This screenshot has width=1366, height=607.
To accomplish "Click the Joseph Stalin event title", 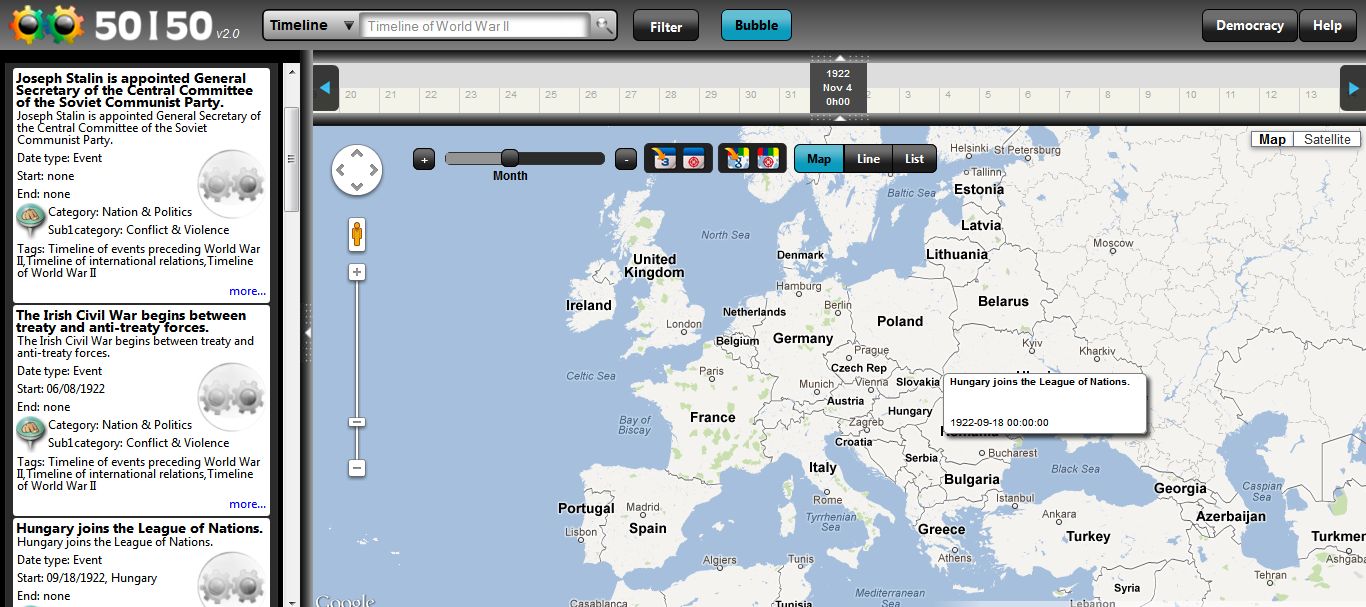I will point(135,90).
